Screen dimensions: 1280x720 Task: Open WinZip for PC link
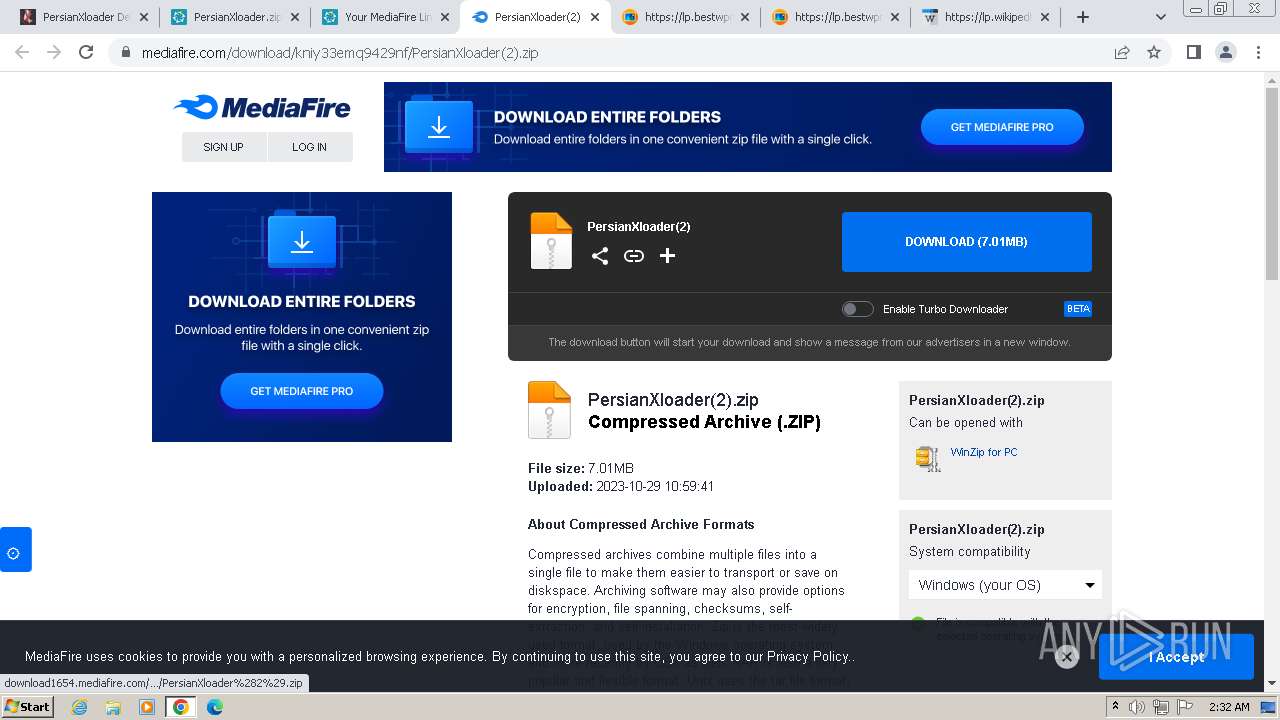[984, 452]
